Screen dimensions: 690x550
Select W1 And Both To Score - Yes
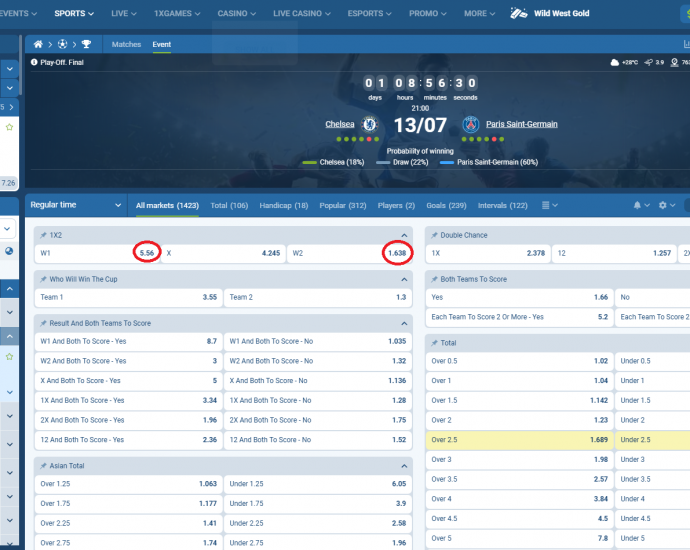pyautogui.click(x=128, y=341)
